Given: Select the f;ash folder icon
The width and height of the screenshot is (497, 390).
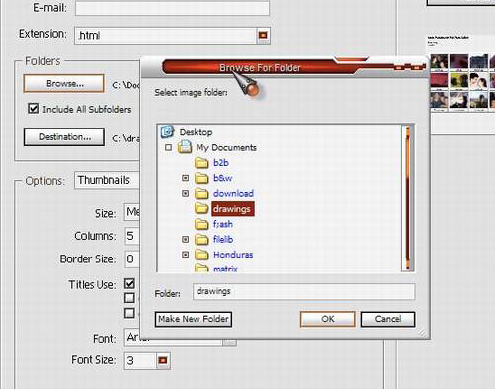Looking at the screenshot, I should pos(202,224).
